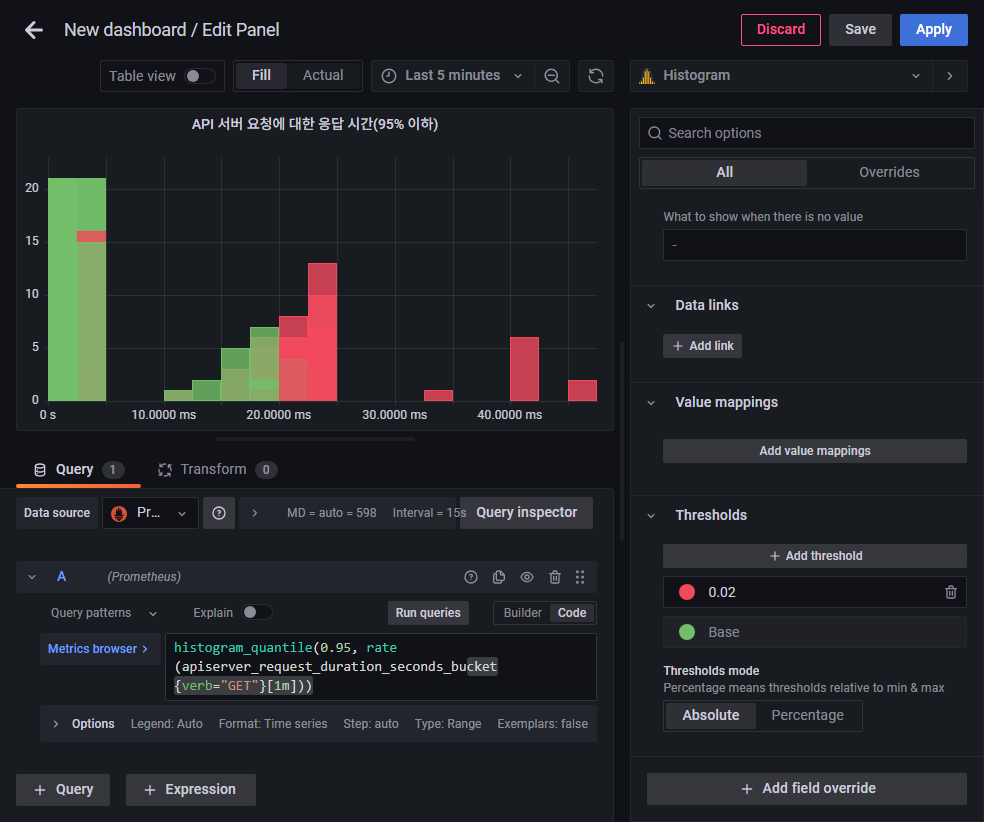Click the panel title in the chart
The height and width of the screenshot is (822, 984).
point(315,124)
